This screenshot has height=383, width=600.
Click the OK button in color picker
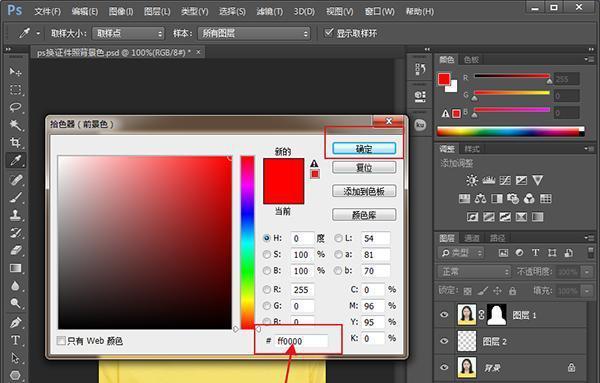point(364,148)
